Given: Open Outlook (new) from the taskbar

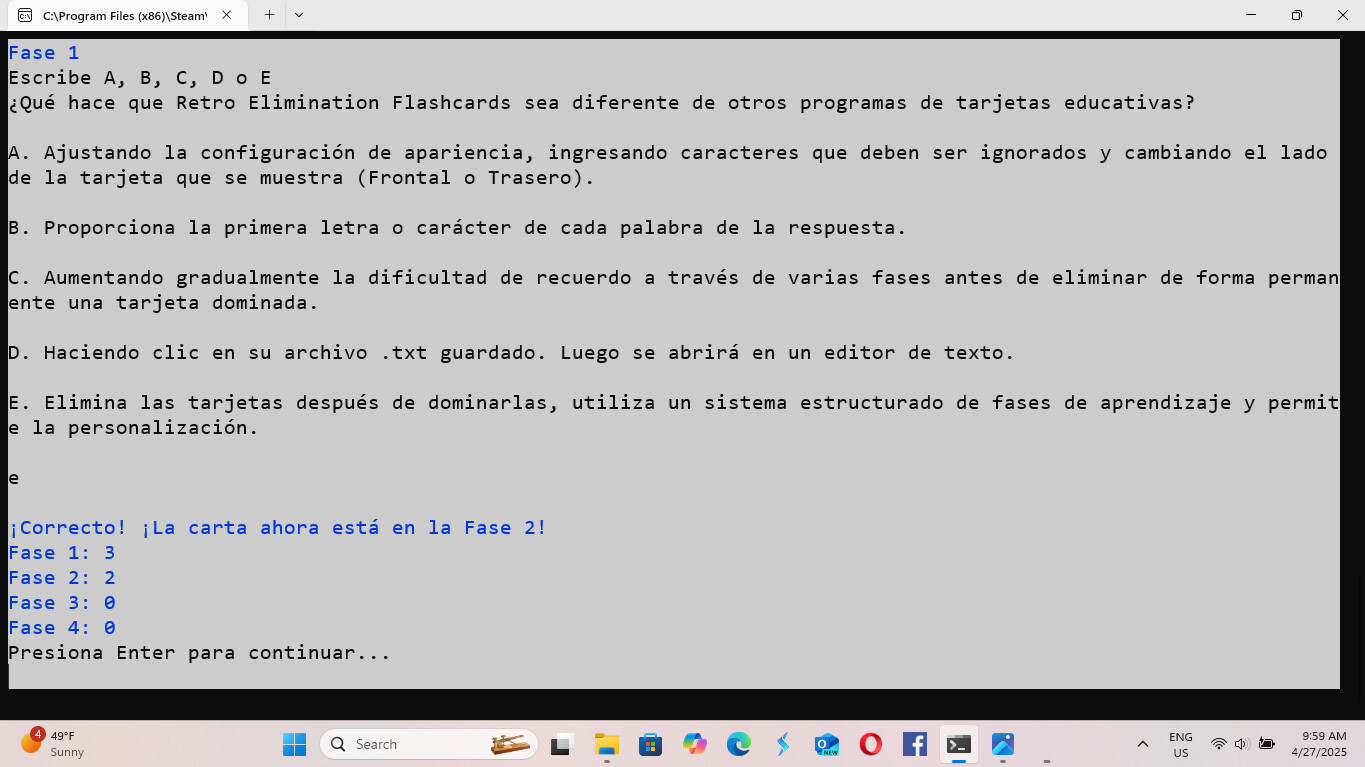Looking at the screenshot, I should pos(826,744).
